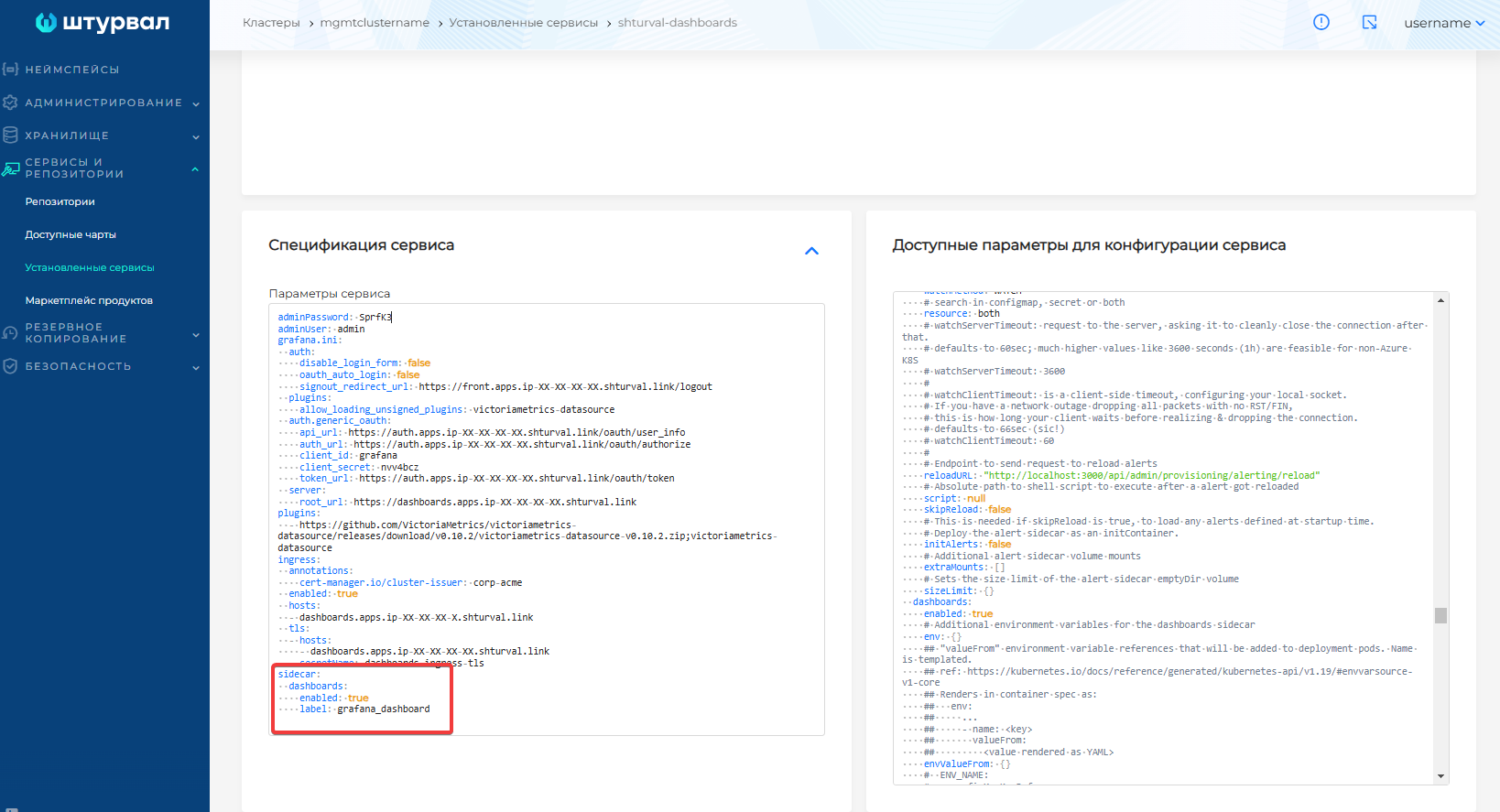Navigate to Кластеры breadcrumb link
This screenshot has height=812, width=1500.
[x=271, y=23]
